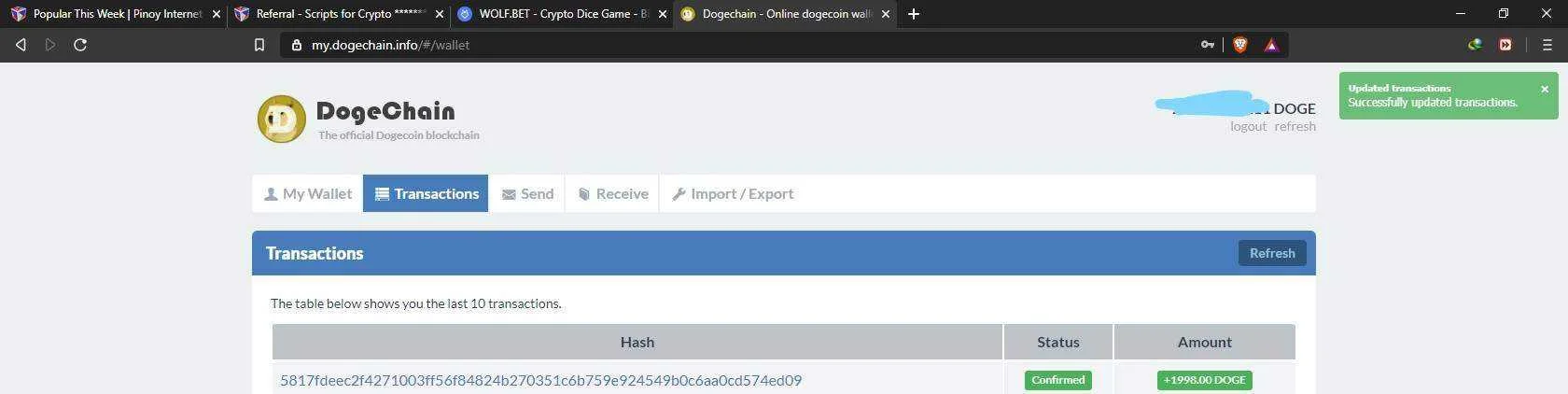This screenshot has height=394, width=1568.
Task: Click the logout link
Action: coord(1248,126)
